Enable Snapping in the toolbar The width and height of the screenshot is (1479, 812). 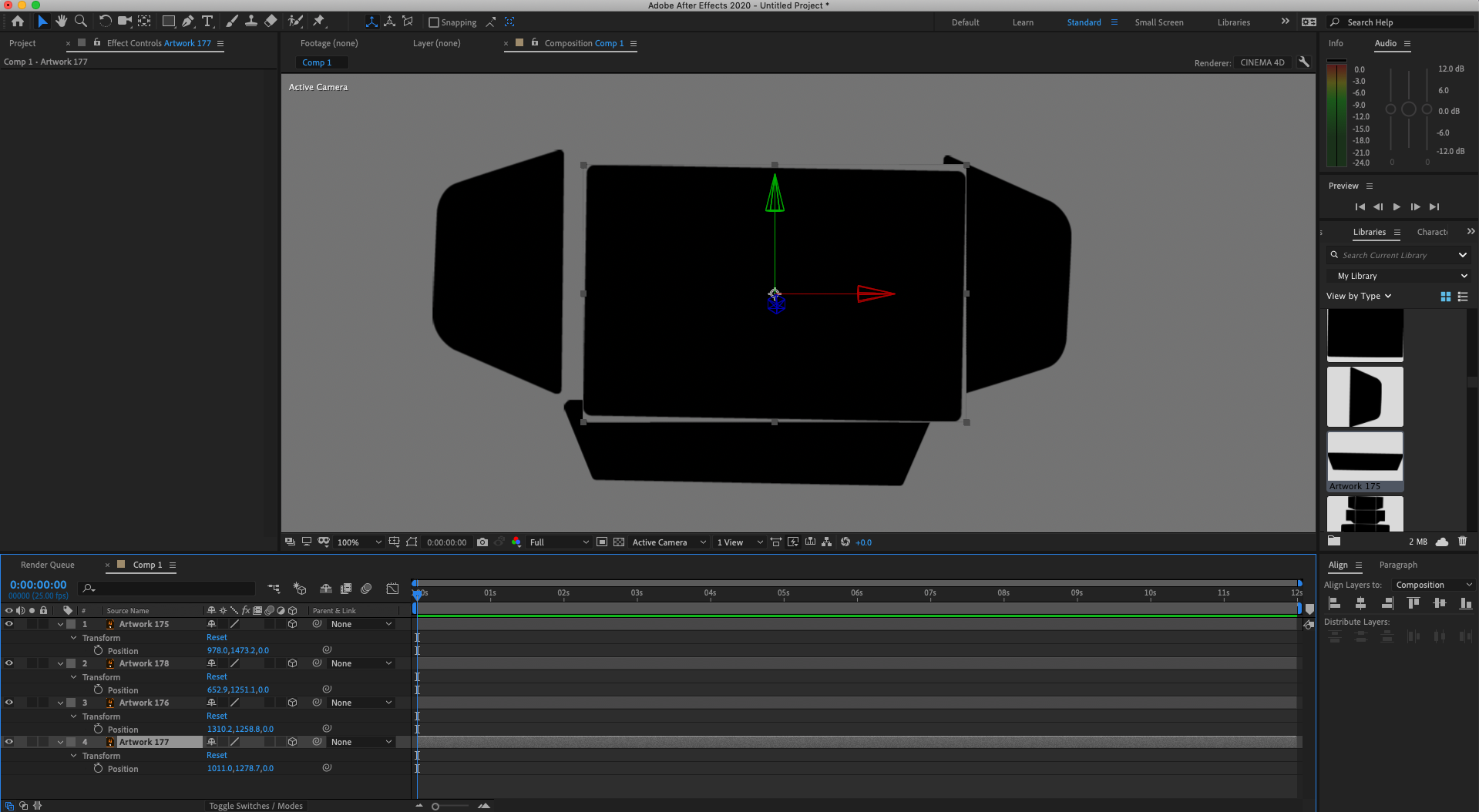(434, 22)
